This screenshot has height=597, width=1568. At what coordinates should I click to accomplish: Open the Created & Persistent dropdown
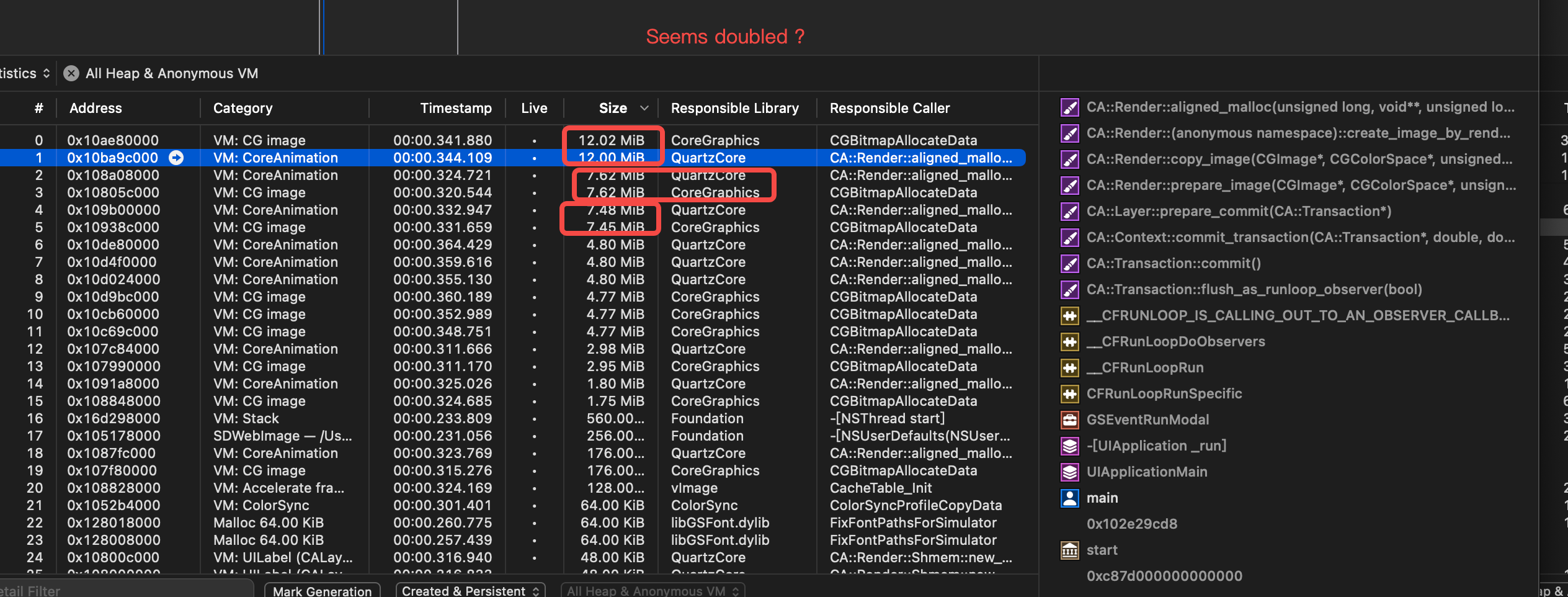point(470,590)
